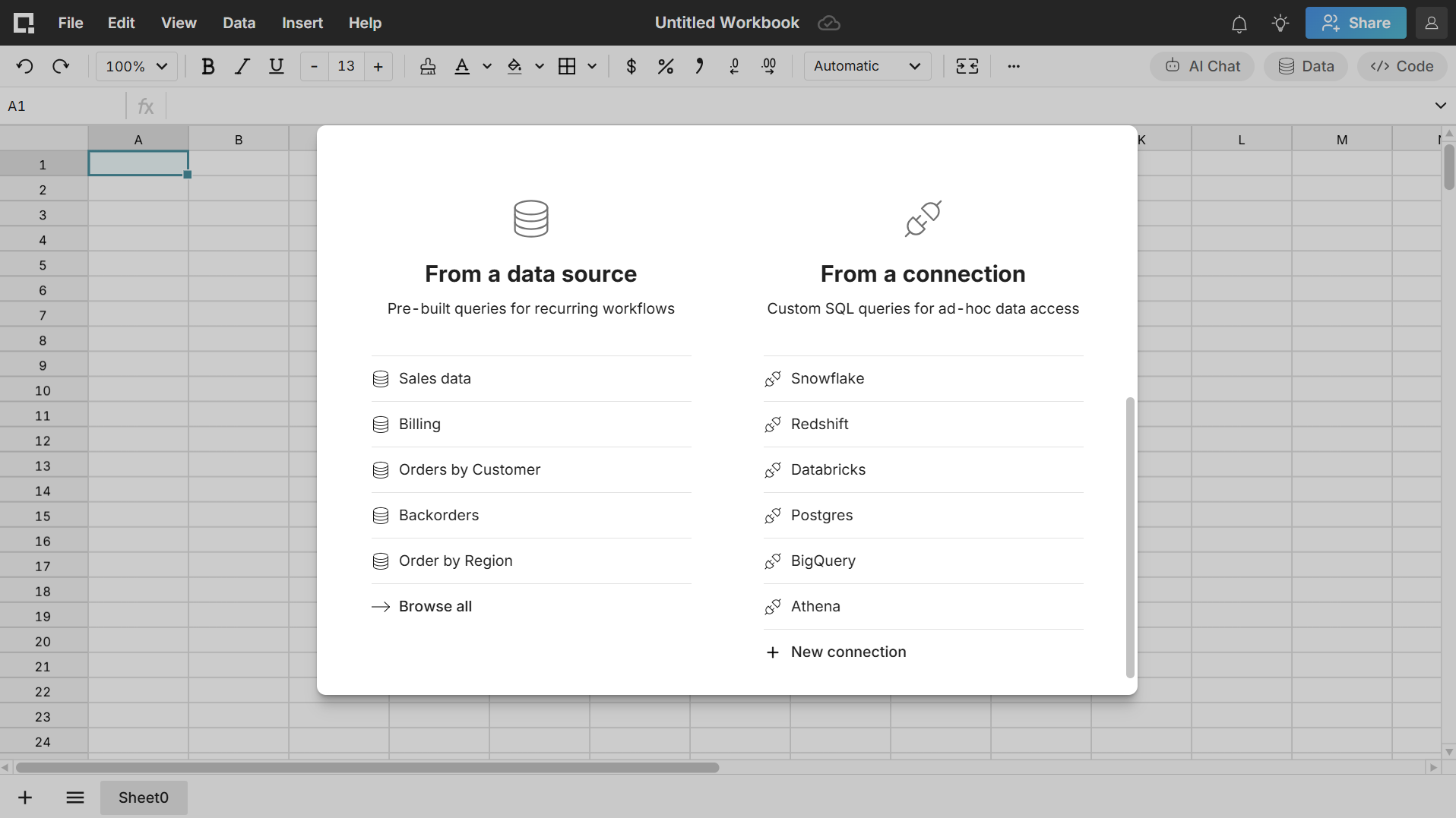Click the font size 13 field

point(347,66)
